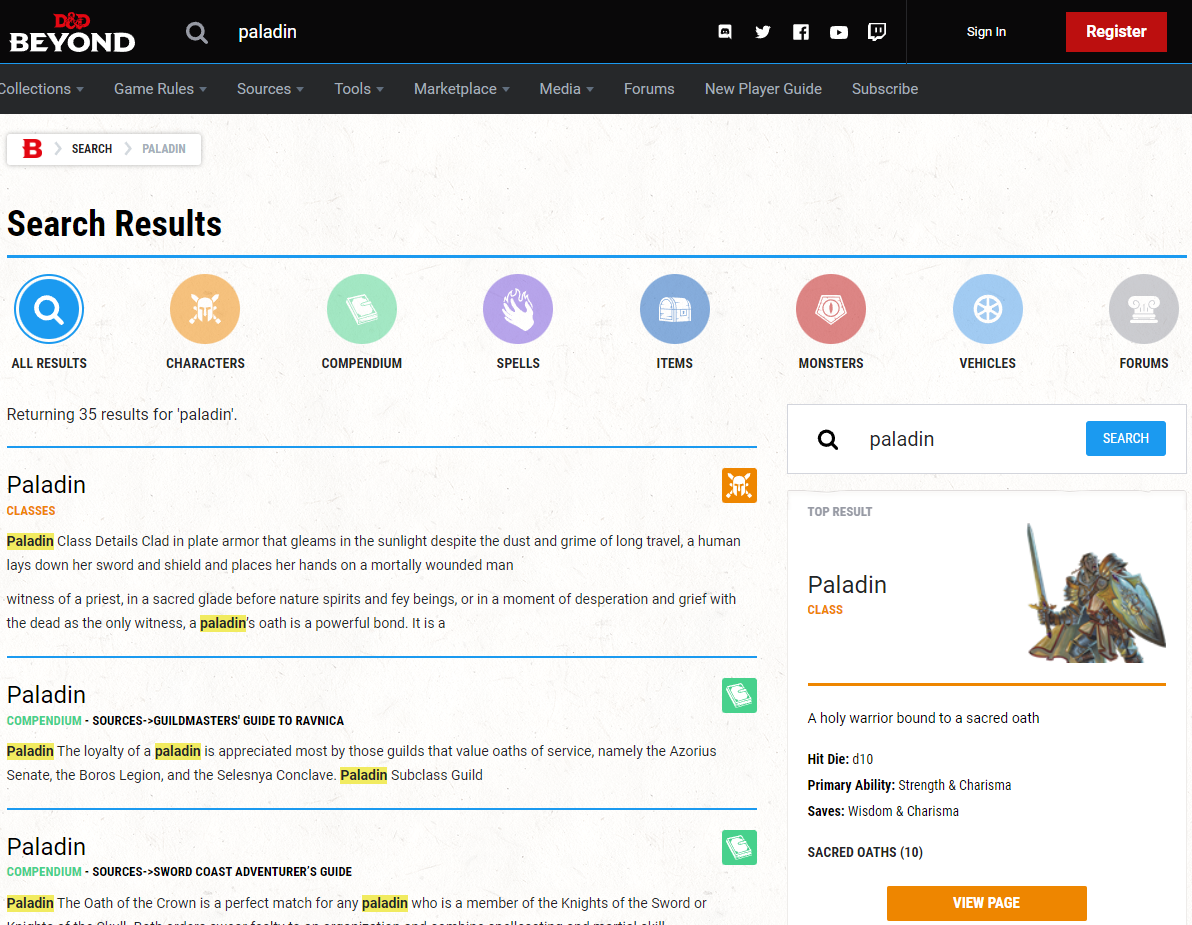This screenshot has width=1192, height=925.
Task: Expand the Game Rules dropdown
Action: click(160, 89)
